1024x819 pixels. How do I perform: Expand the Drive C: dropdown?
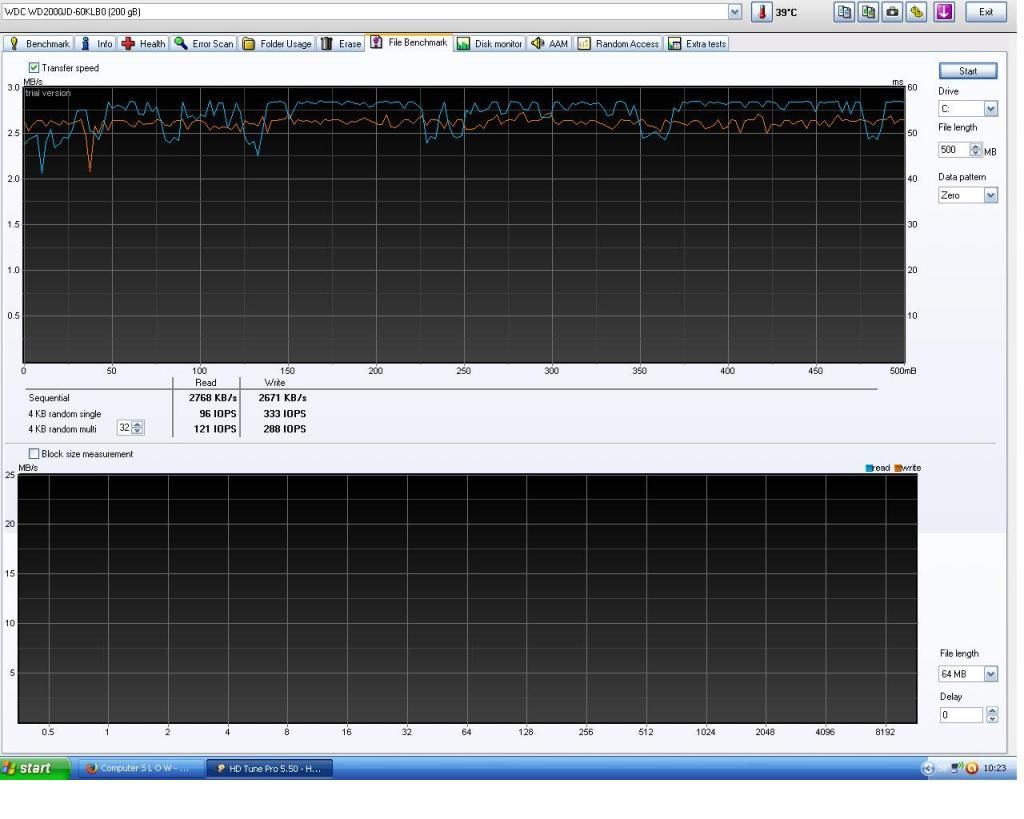click(x=990, y=109)
